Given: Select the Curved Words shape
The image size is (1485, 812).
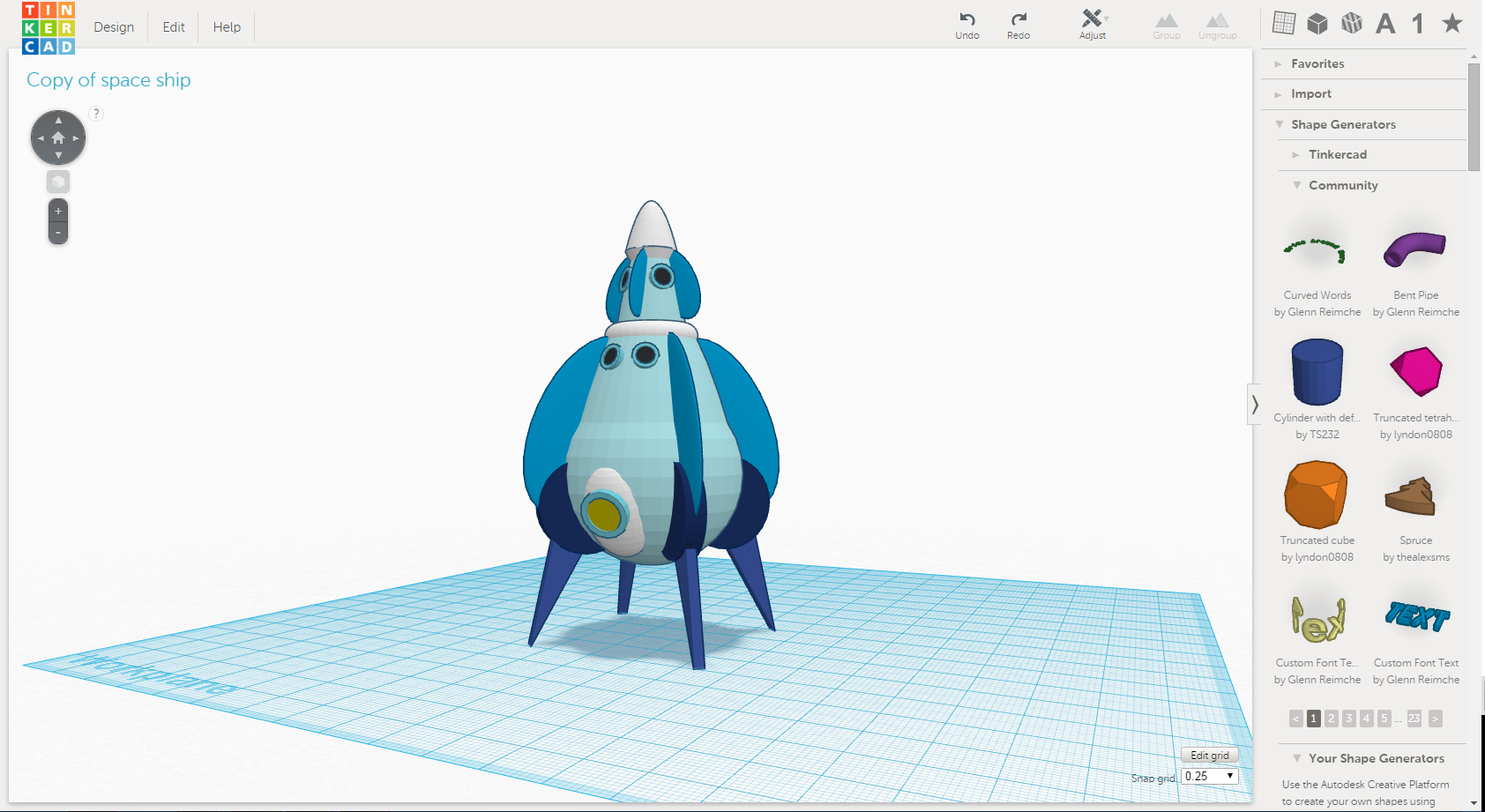Looking at the screenshot, I should tap(1317, 251).
